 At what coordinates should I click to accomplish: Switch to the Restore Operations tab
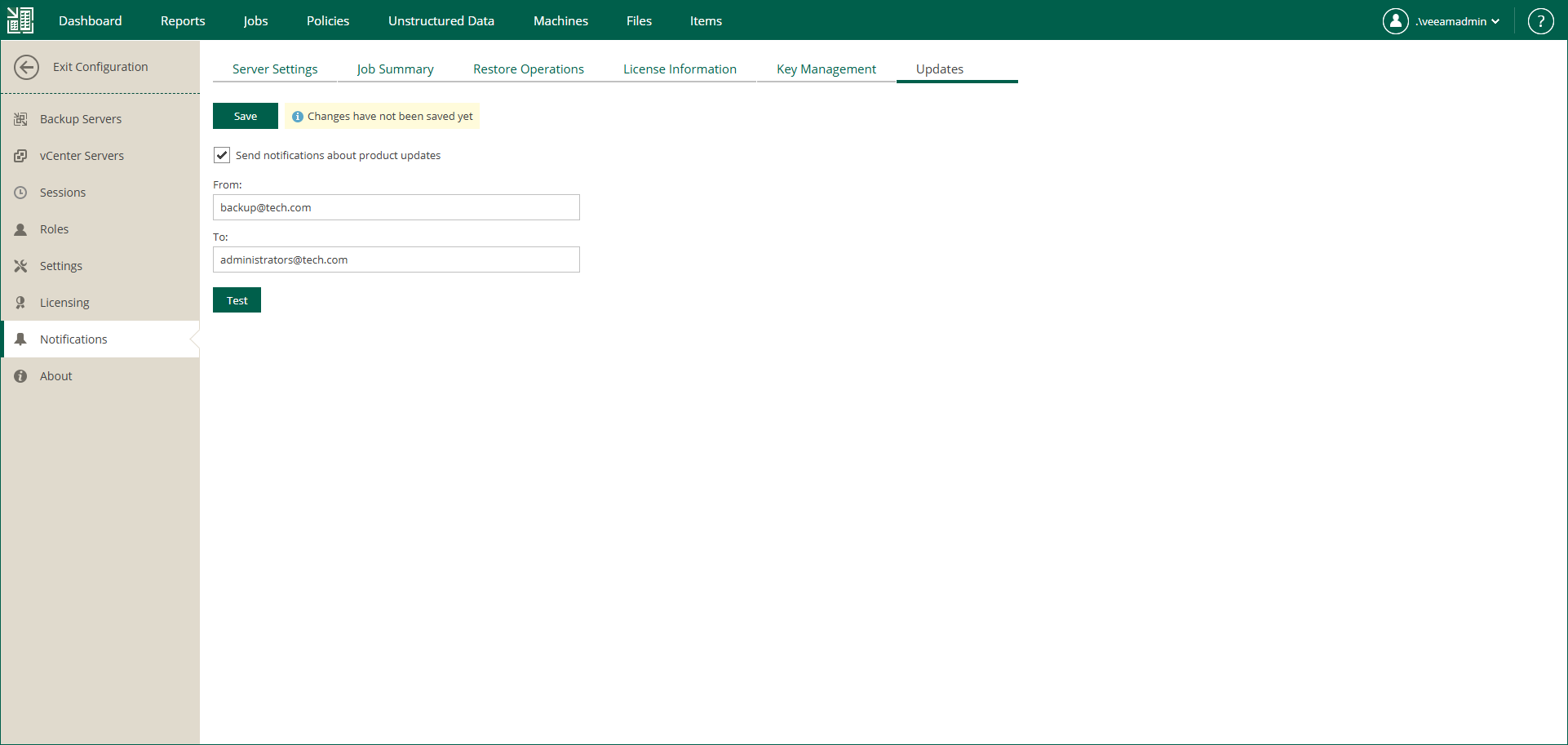(529, 69)
